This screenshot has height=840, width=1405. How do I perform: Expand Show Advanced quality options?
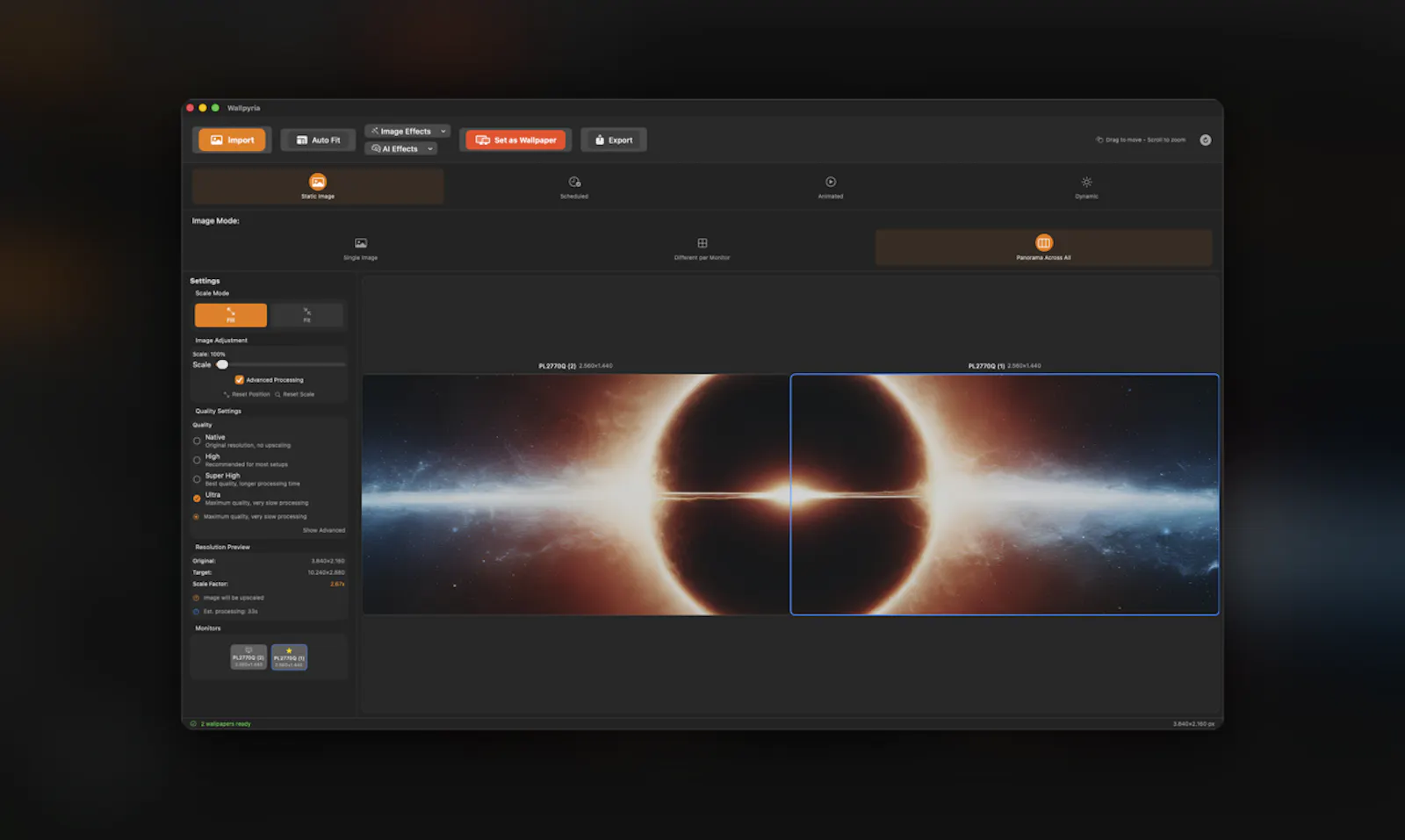coord(324,530)
